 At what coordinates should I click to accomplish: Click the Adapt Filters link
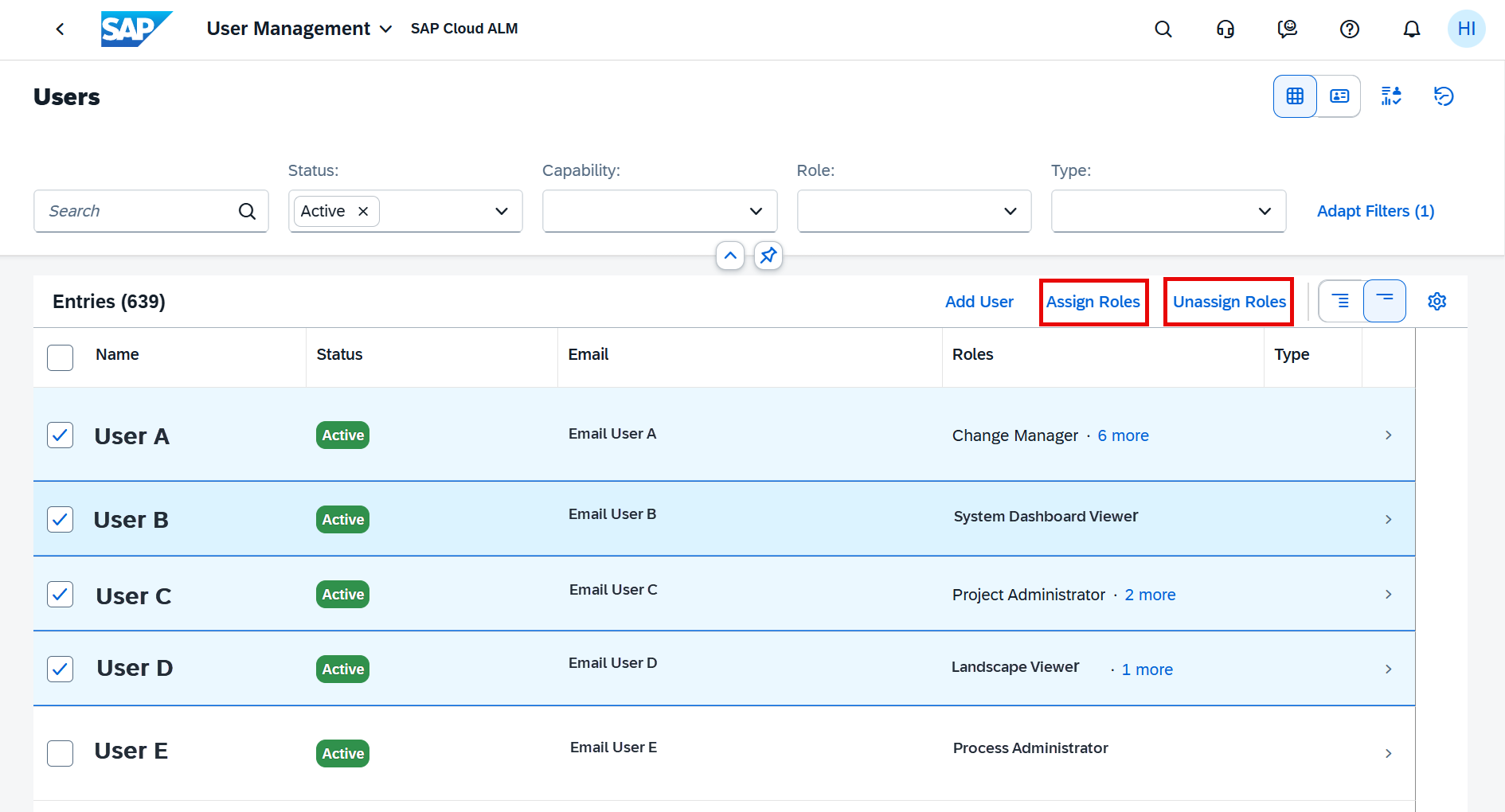tap(1375, 211)
